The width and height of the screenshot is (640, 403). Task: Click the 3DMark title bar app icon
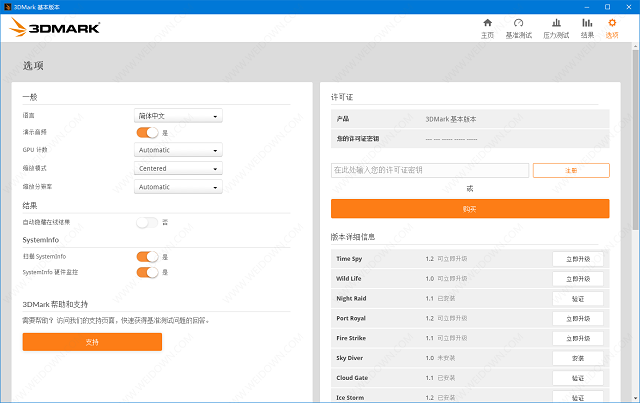7,7
